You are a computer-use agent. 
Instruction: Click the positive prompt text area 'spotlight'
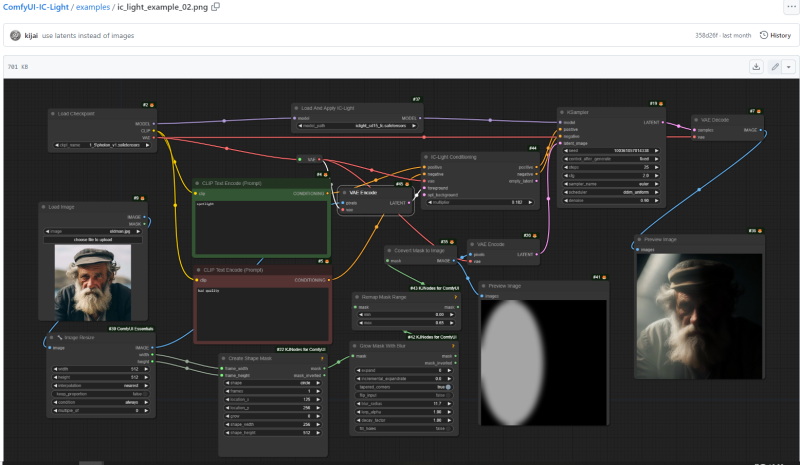pos(261,227)
